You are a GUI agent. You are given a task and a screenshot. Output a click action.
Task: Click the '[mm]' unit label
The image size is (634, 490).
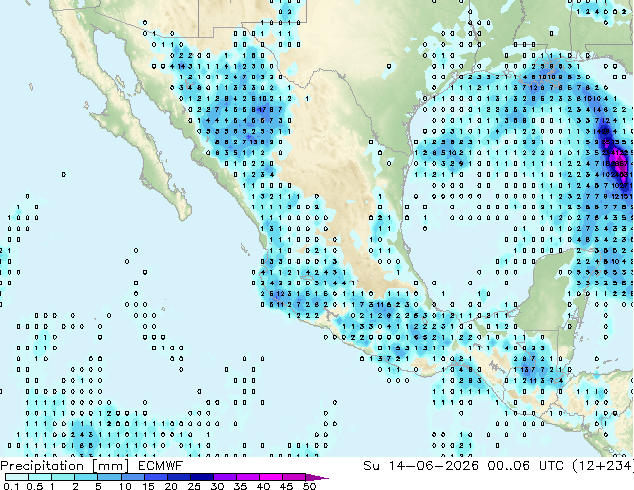pos(111,466)
